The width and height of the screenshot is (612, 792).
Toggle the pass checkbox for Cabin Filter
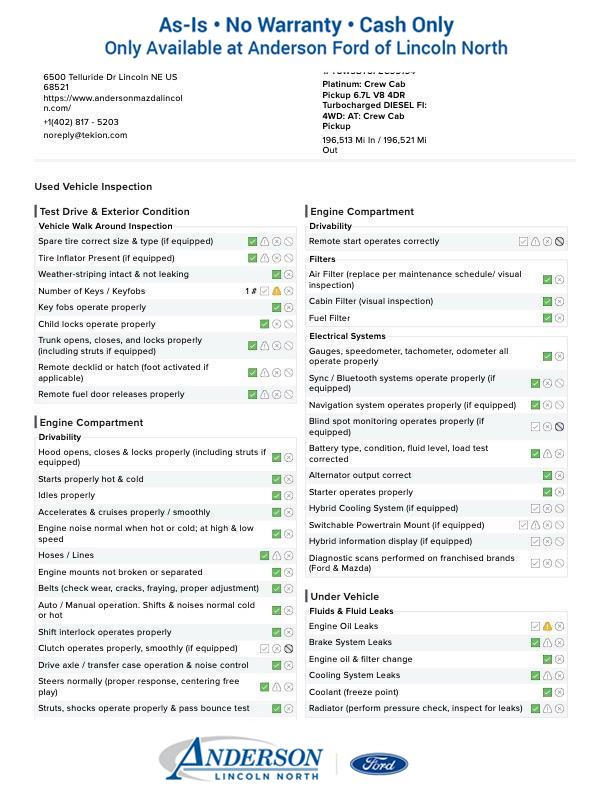(547, 302)
